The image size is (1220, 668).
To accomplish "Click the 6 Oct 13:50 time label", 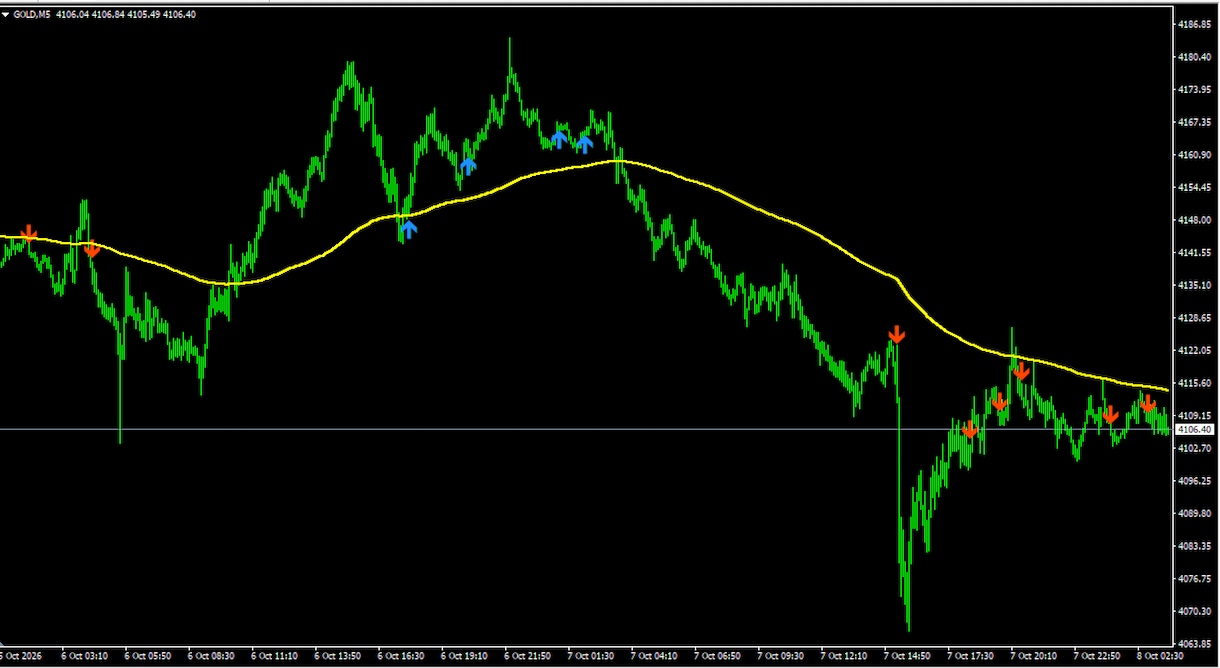I will pyautogui.click(x=338, y=656).
